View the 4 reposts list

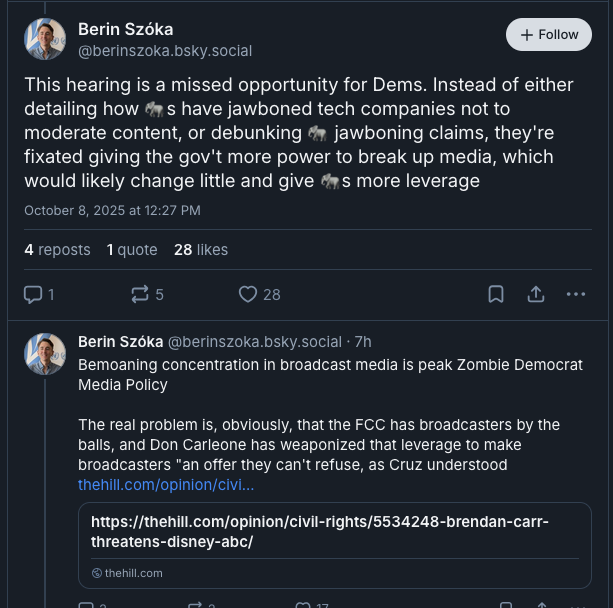coord(57,250)
